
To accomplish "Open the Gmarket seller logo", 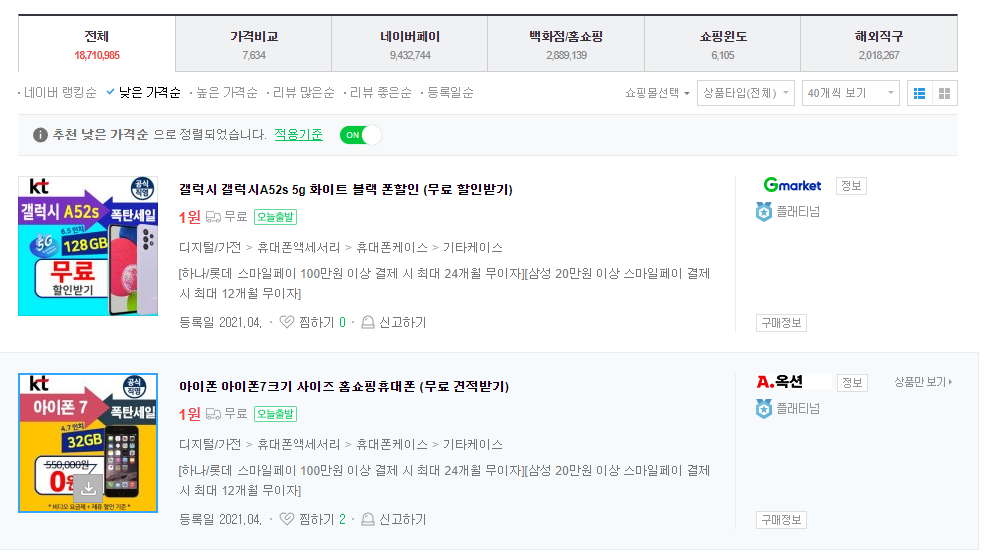I will tap(792, 185).
